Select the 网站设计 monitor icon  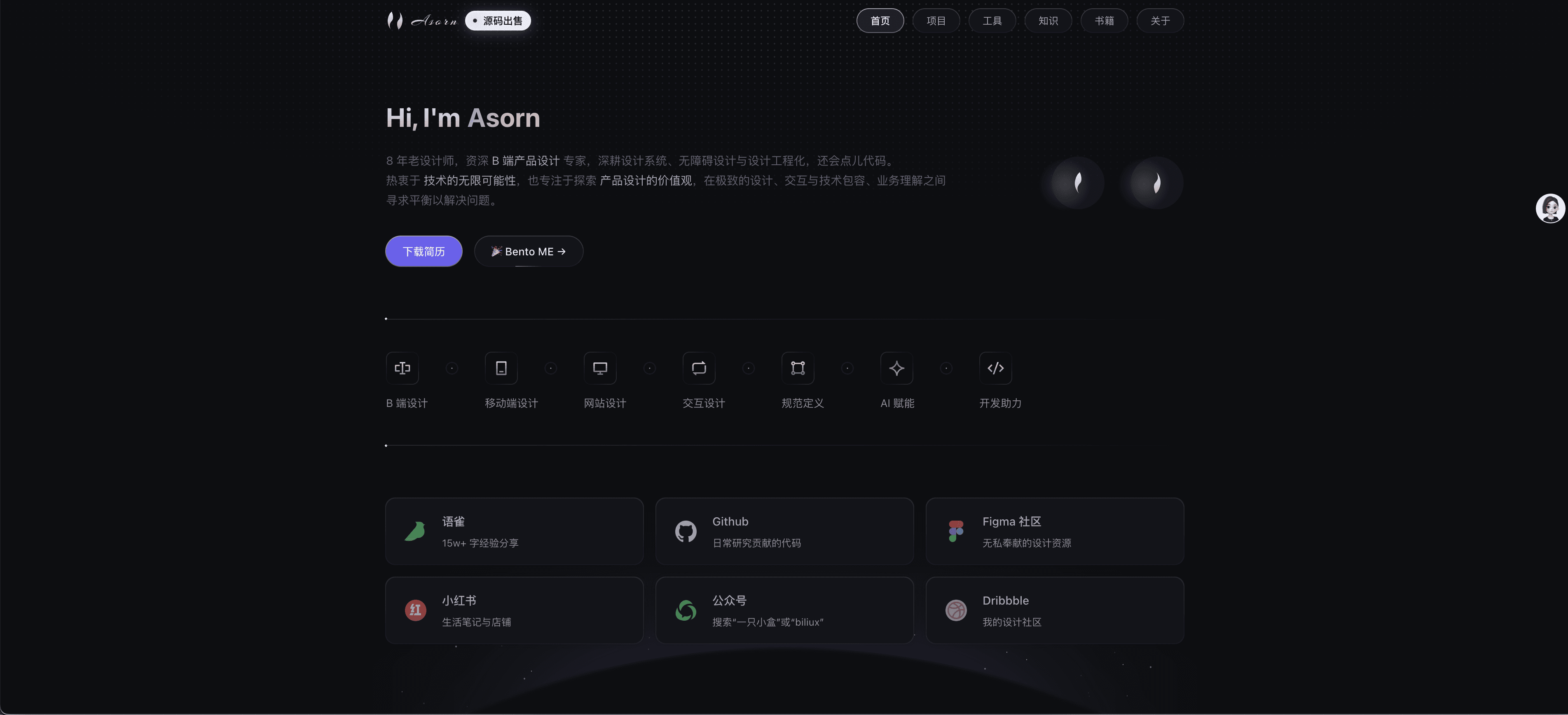click(x=600, y=368)
